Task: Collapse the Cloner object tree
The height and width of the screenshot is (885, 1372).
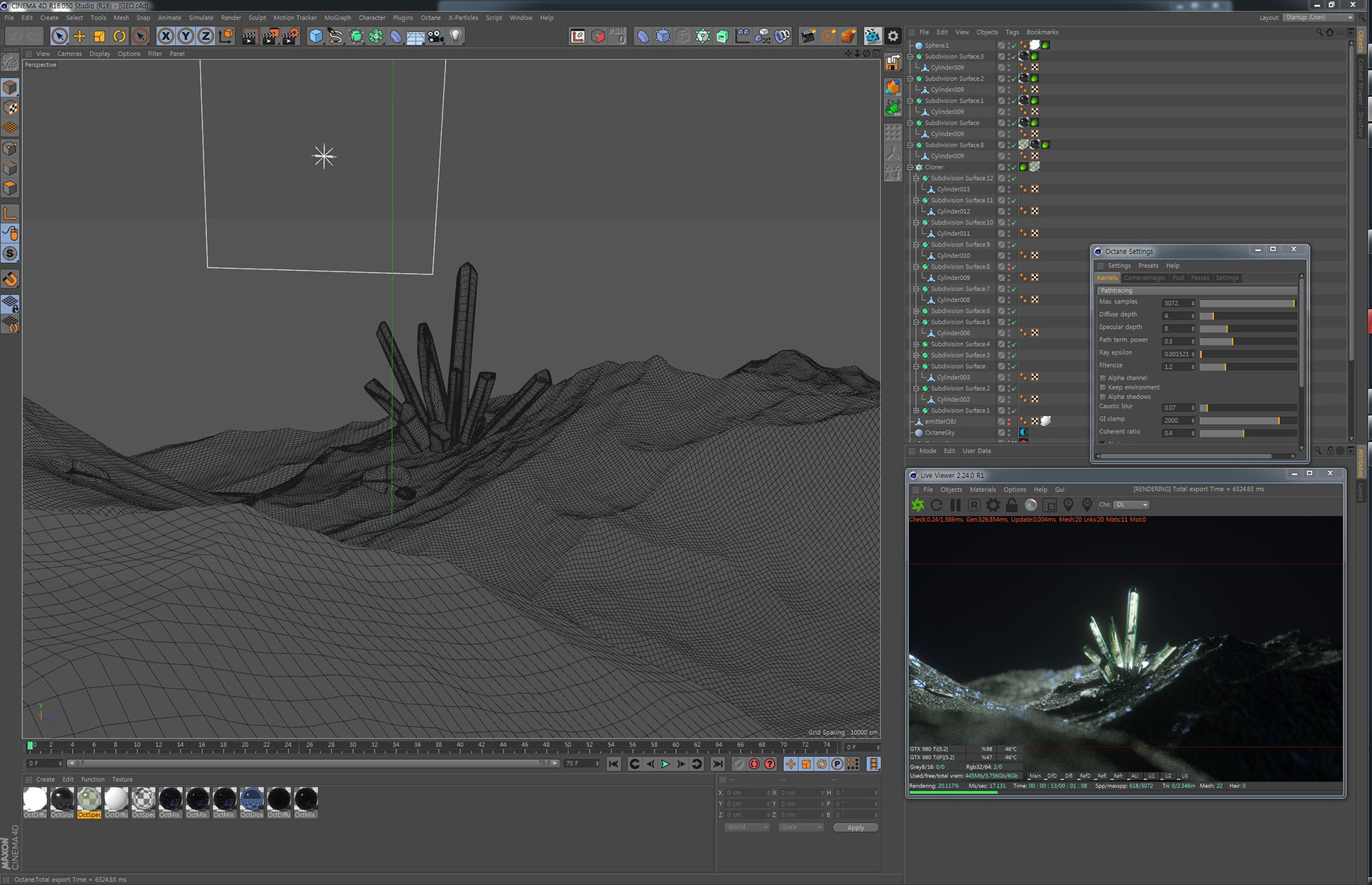Action: [x=910, y=167]
